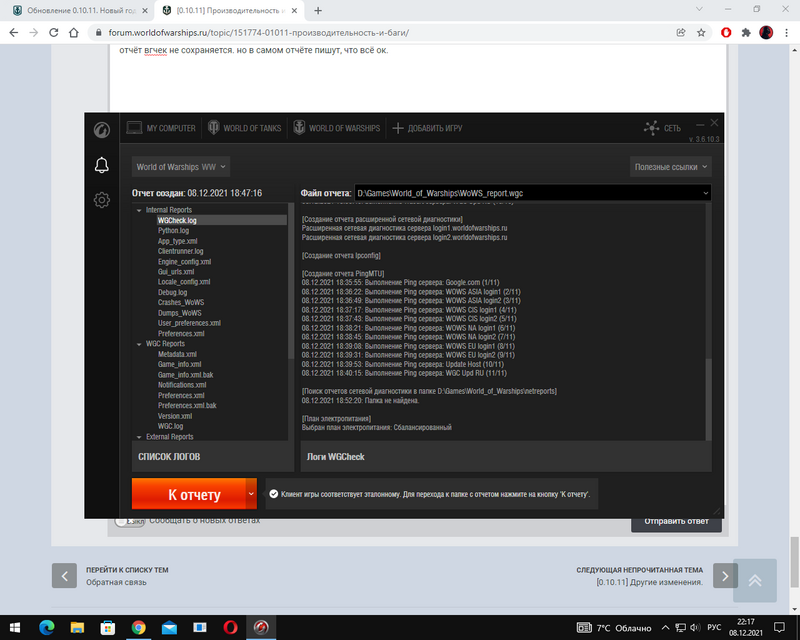Click the next topic right arrow button
This screenshot has width=800, height=640.
(x=725, y=576)
